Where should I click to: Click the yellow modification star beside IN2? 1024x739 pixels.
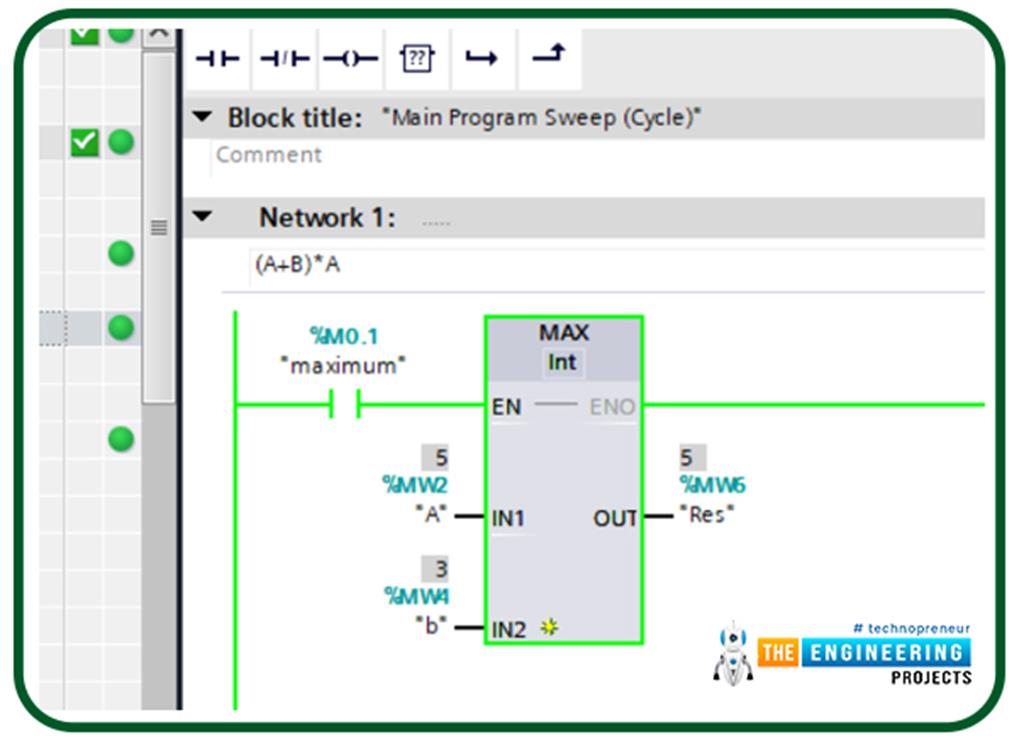pyautogui.click(x=548, y=626)
